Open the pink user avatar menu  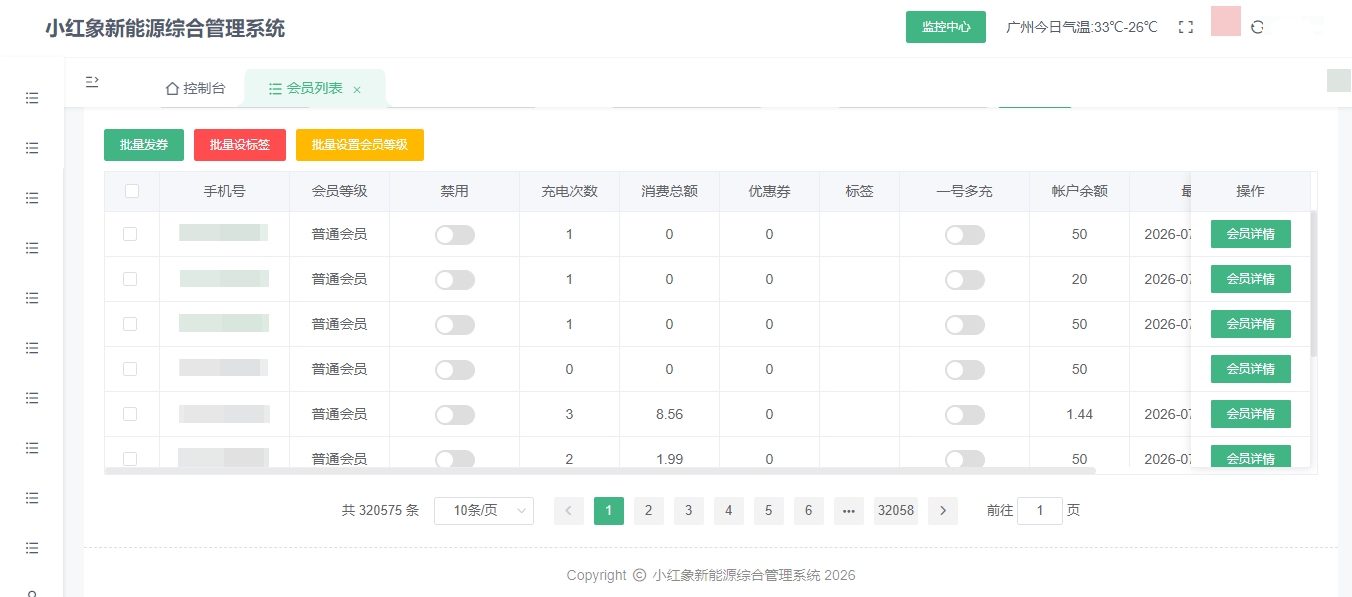[1226, 21]
